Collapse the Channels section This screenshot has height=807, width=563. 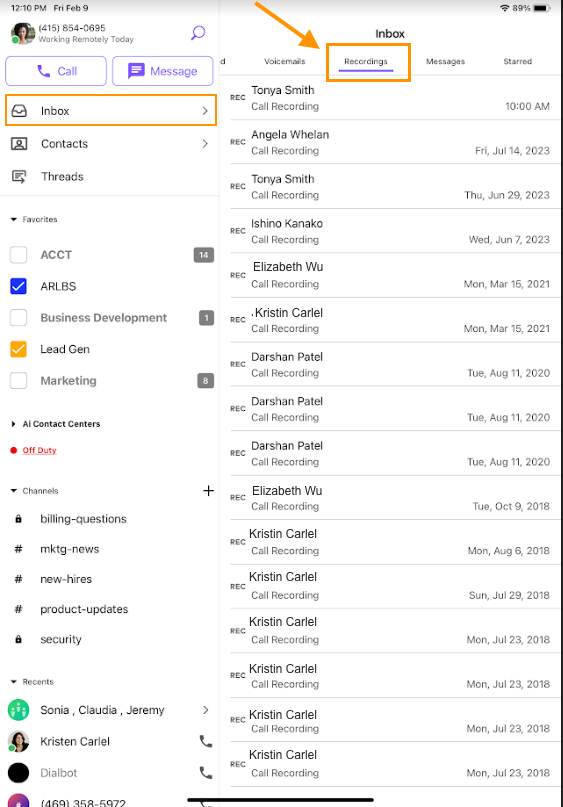point(14,491)
